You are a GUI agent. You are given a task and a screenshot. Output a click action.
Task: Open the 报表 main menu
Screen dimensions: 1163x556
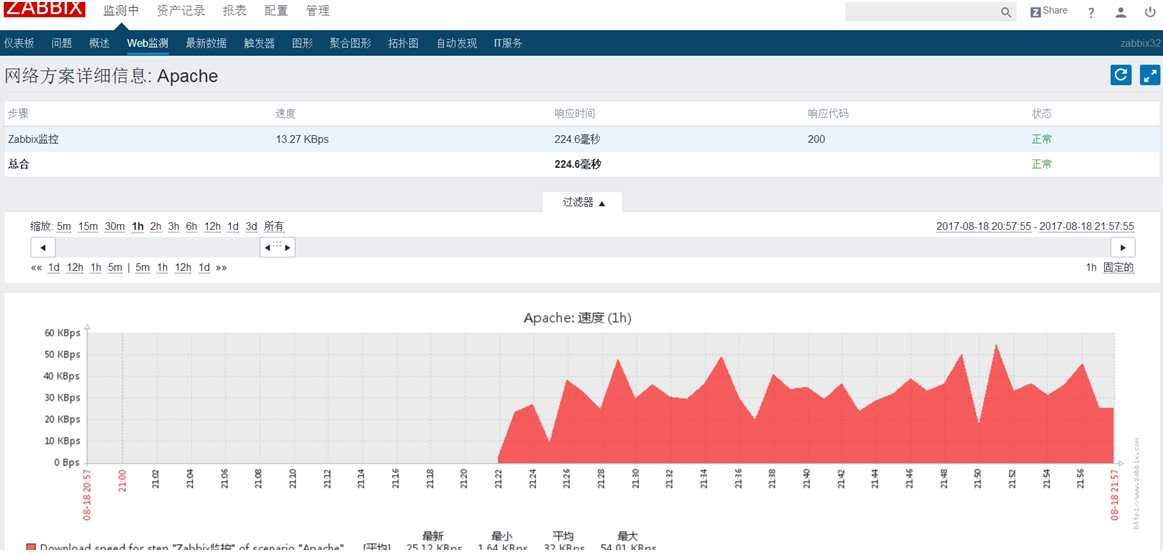tap(234, 11)
